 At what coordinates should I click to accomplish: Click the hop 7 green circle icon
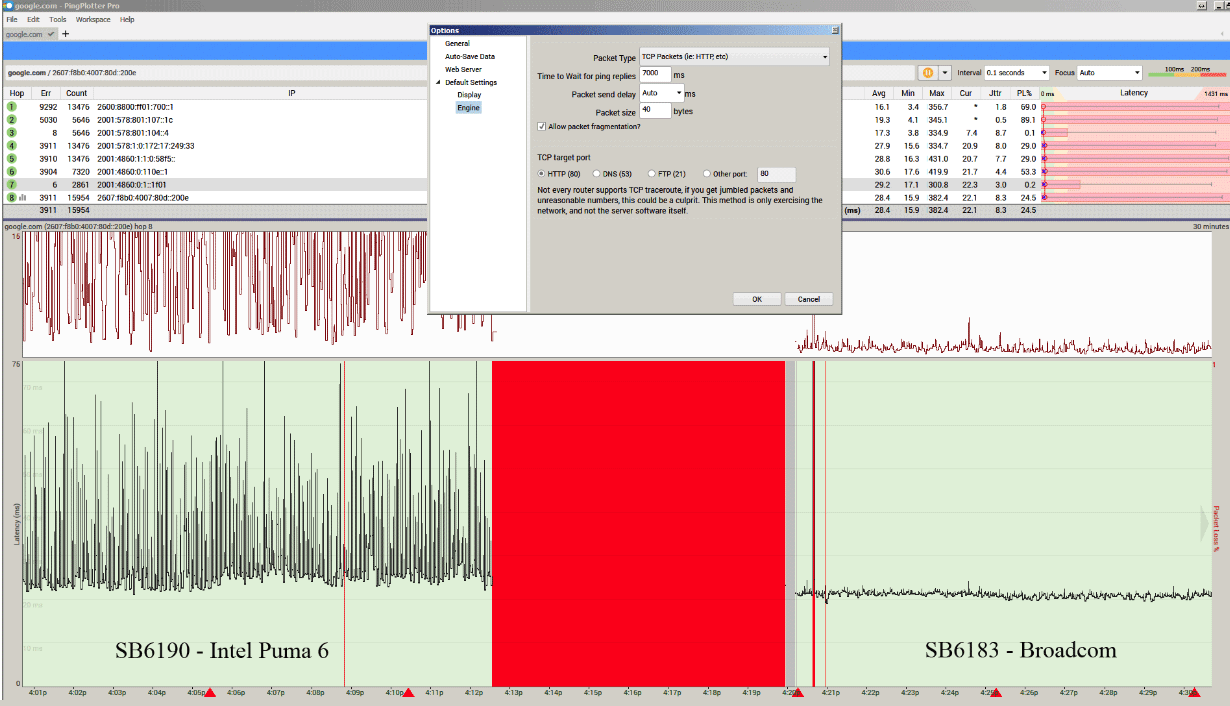[x=12, y=184]
